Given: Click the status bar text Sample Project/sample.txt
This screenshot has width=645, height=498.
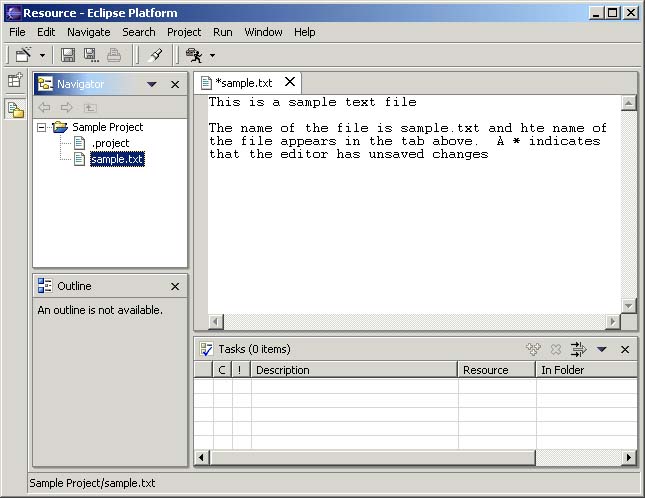Looking at the screenshot, I should pyautogui.click(x=92, y=483).
